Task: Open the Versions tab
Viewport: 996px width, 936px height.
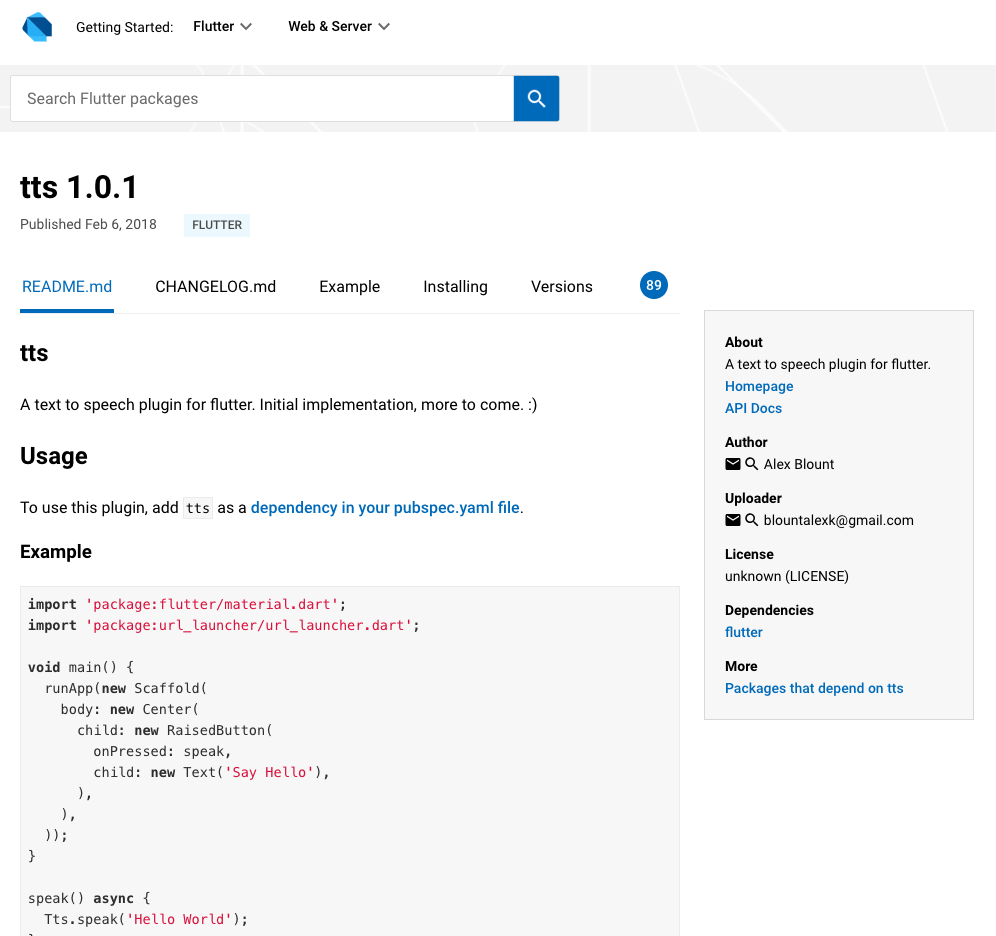Action: tap(562, 287)
